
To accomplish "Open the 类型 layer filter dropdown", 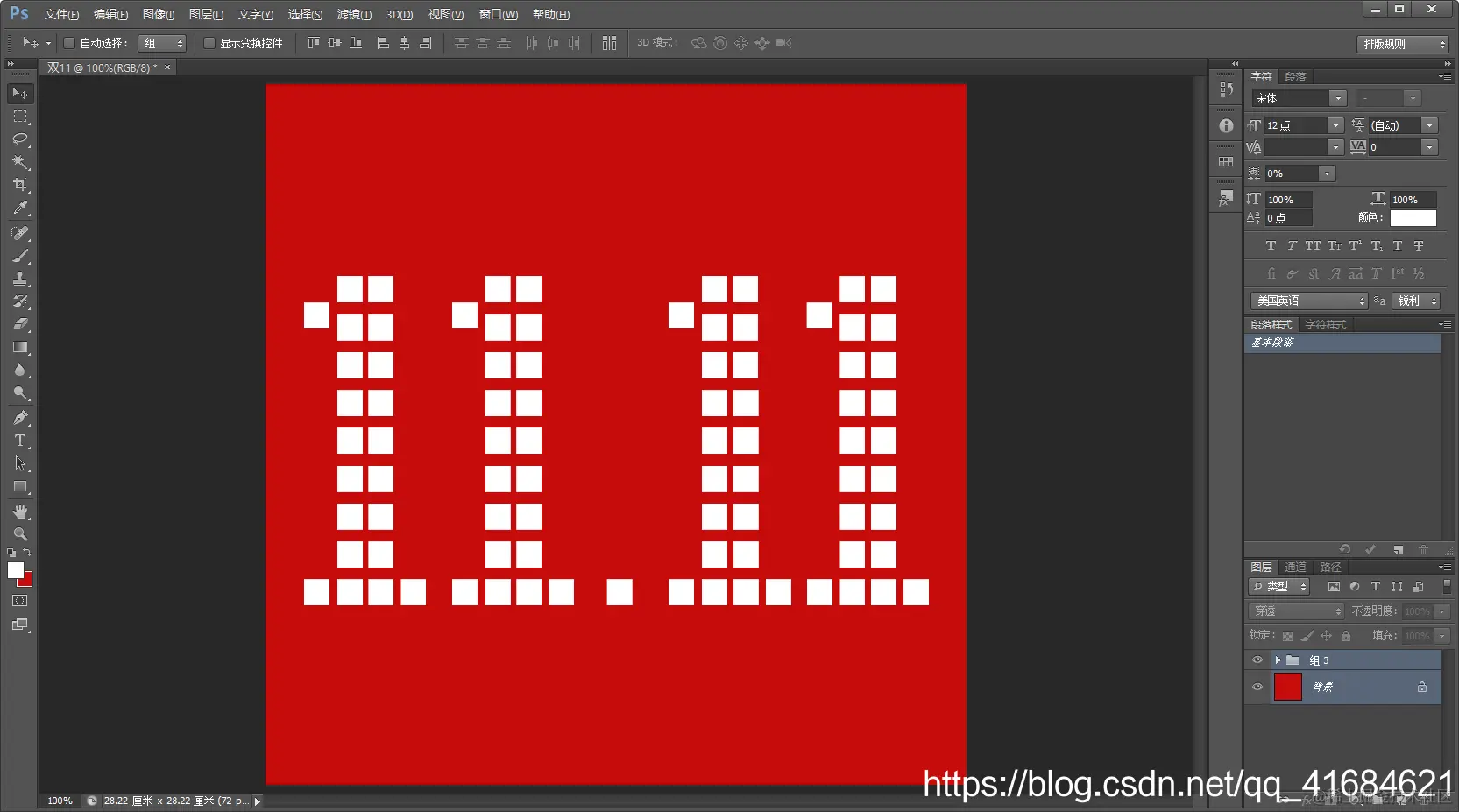I will tap(1279, 587).
